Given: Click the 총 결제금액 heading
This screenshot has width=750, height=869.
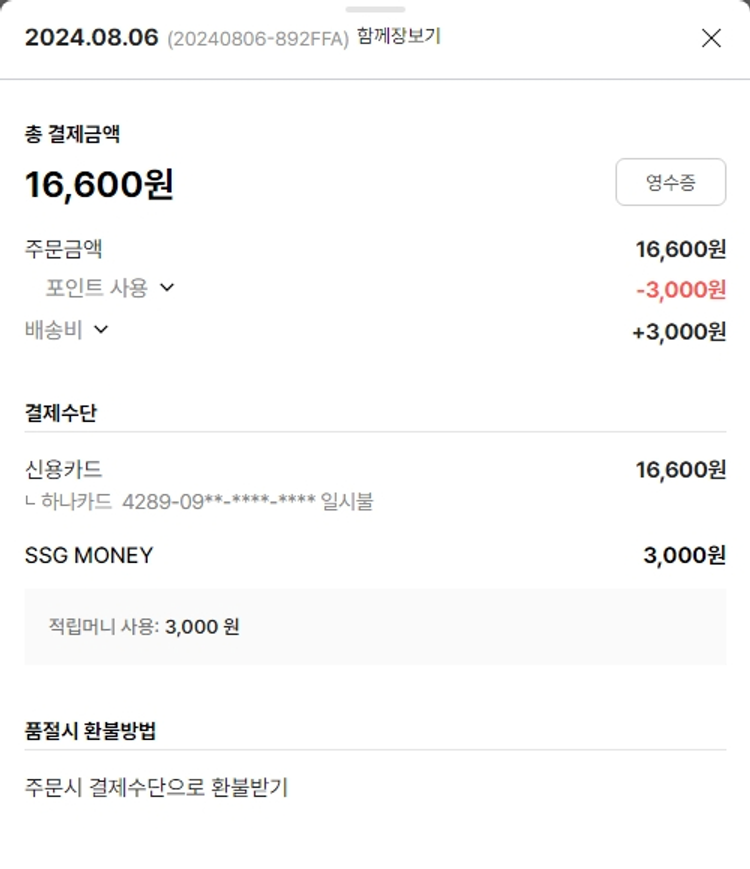Looking at the screenshot, I should [x=72, y=133].
